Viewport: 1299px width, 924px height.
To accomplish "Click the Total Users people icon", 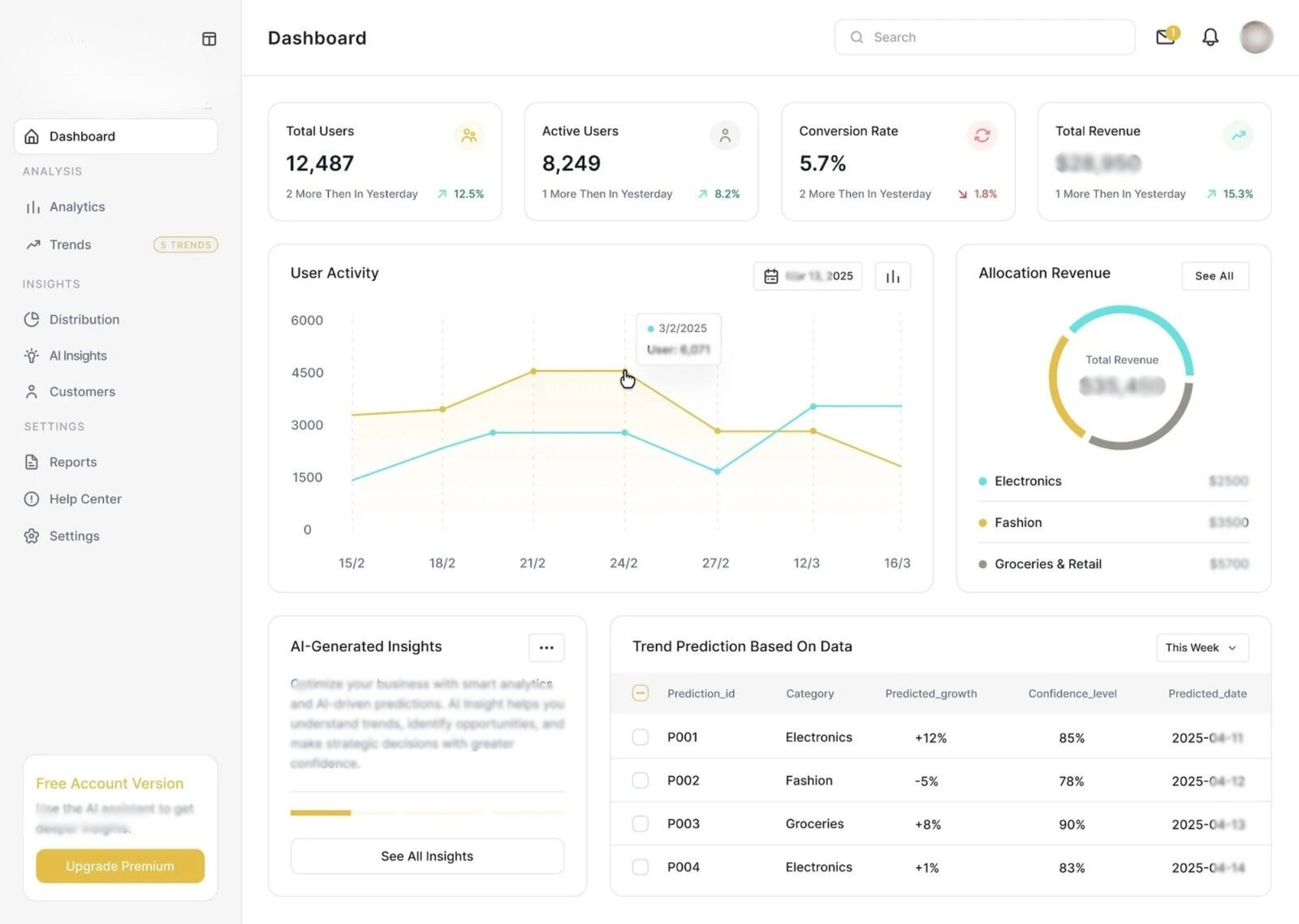I will pyautogui.click(x=468, y=136).
